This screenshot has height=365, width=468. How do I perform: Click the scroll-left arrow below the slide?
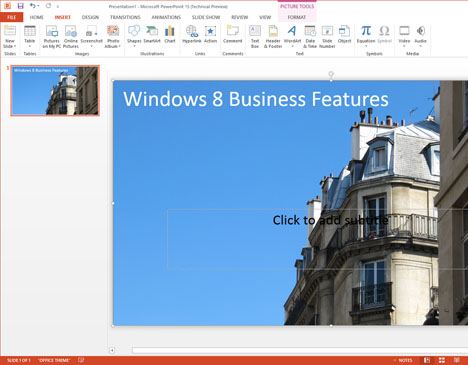coord(112,350)
